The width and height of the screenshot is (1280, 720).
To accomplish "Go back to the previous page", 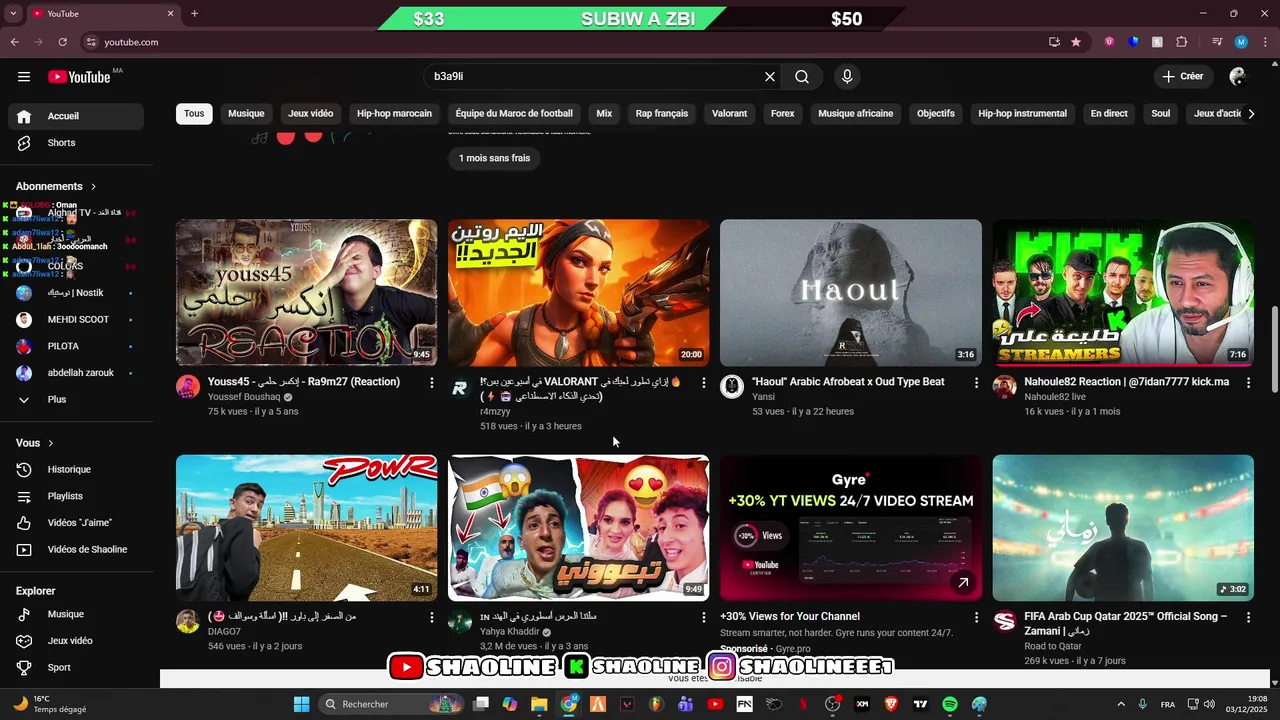I will point(14,42).
